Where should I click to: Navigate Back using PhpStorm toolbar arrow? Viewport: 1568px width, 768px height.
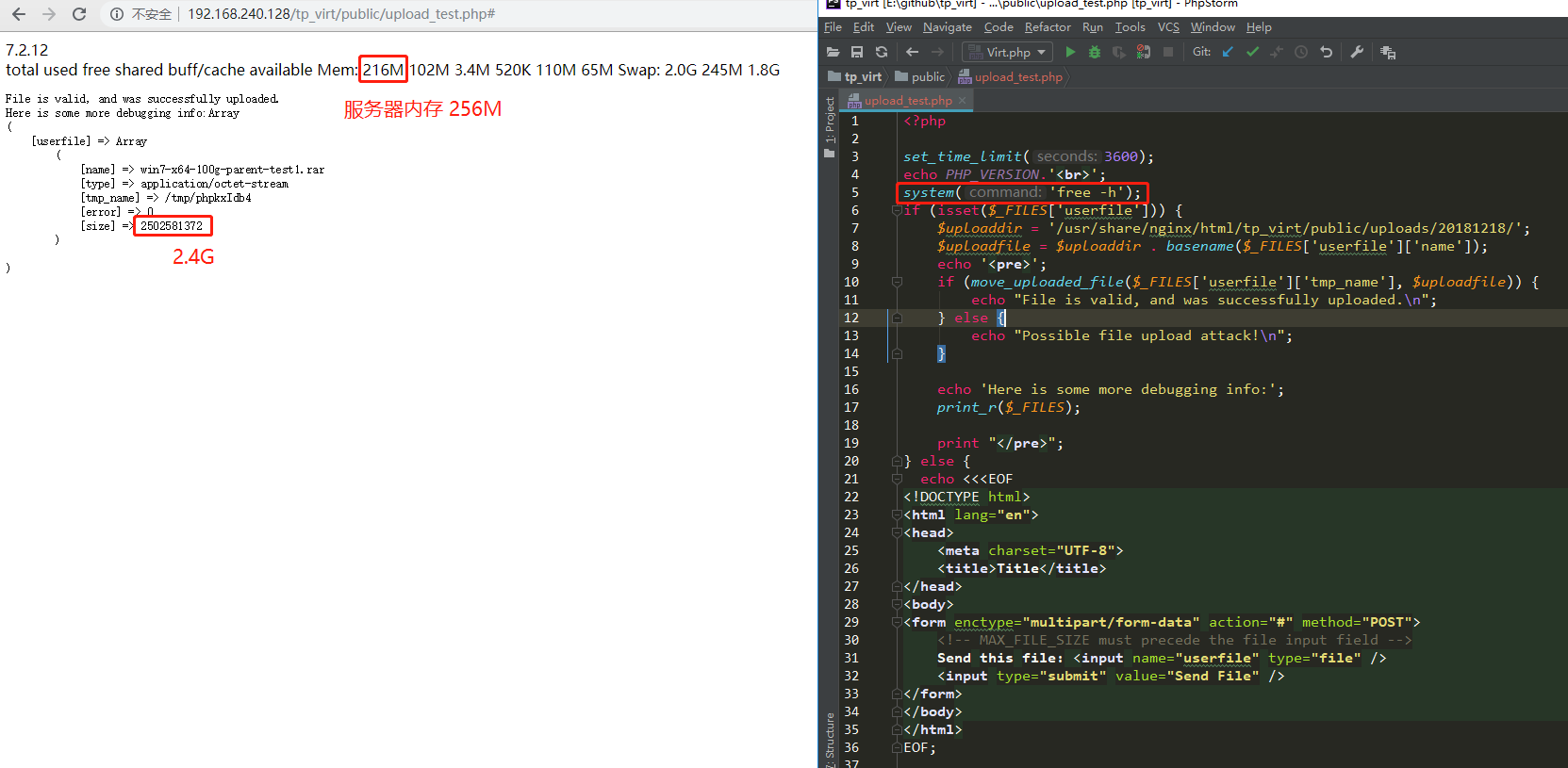pos(912,53)
